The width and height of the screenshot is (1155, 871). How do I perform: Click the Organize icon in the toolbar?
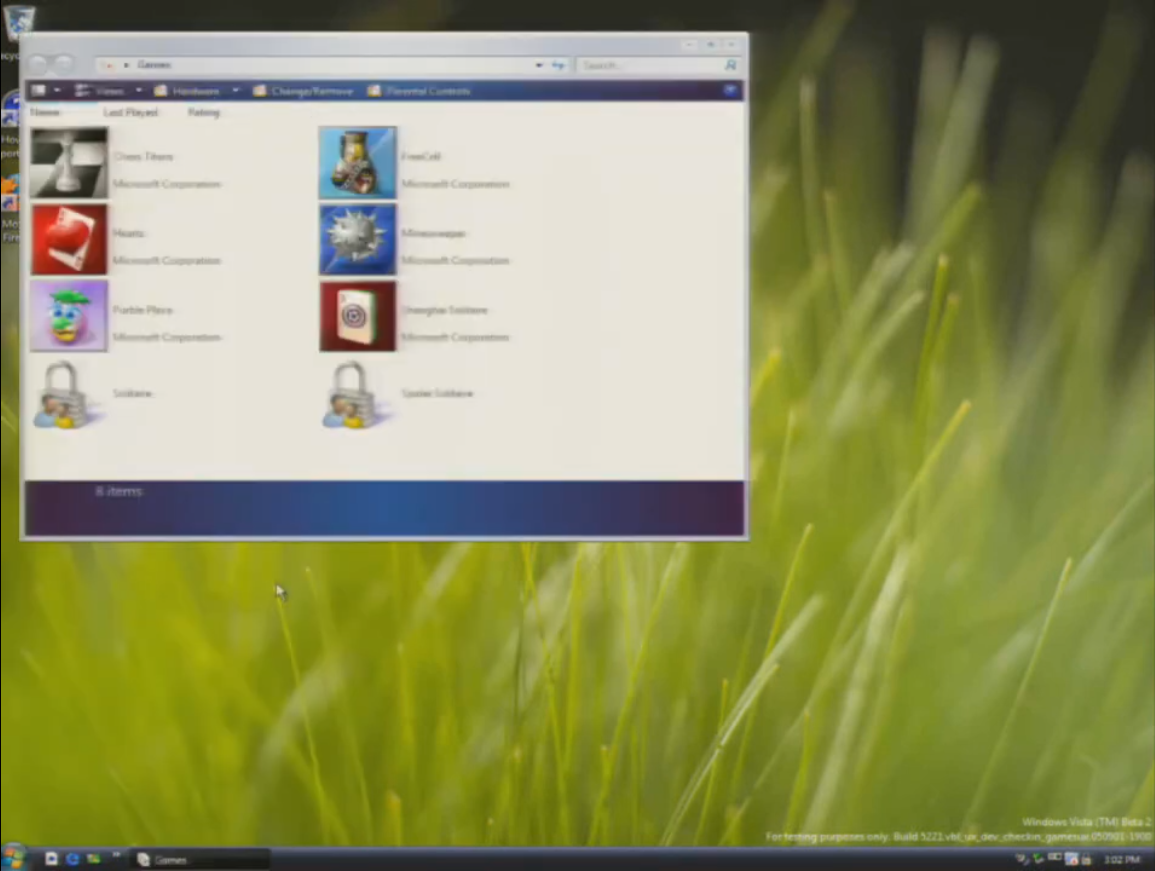pos(38,91)
